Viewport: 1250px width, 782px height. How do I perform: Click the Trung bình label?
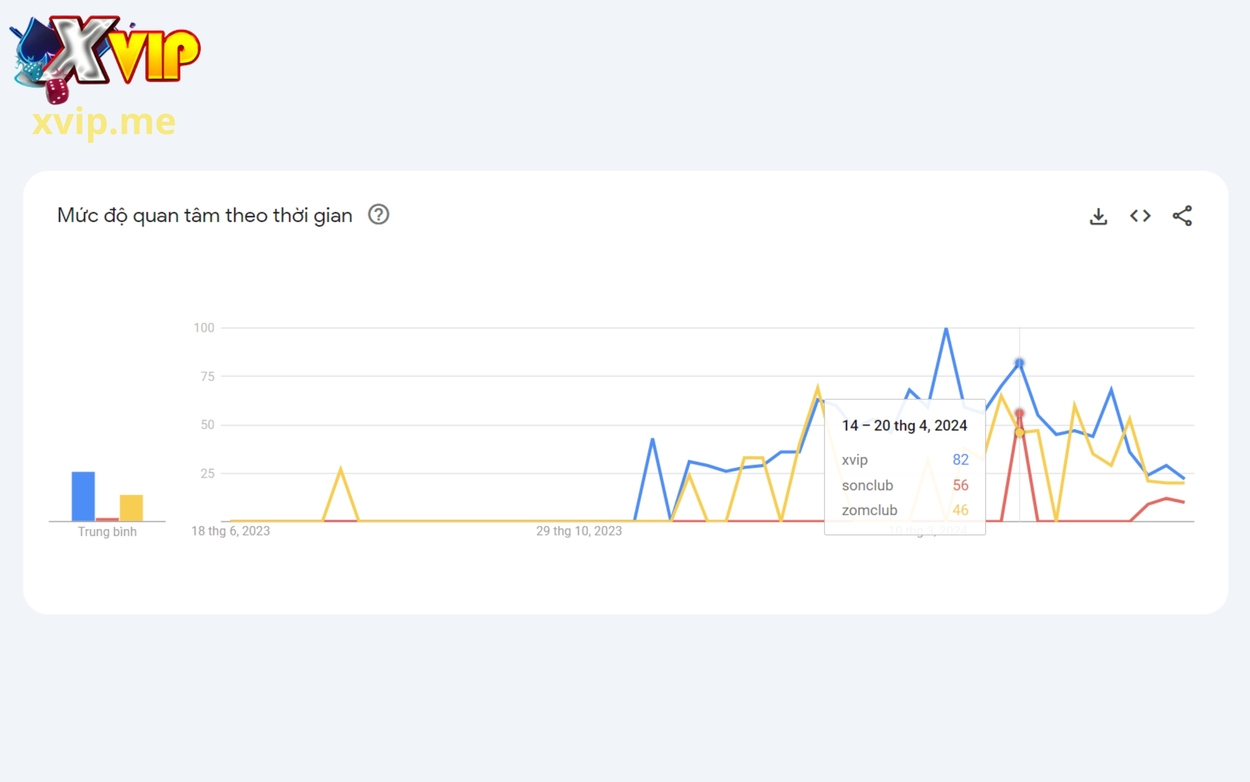pos(107,532)
